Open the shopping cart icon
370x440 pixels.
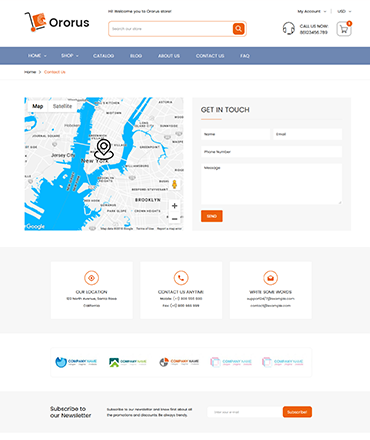[344, 29]
